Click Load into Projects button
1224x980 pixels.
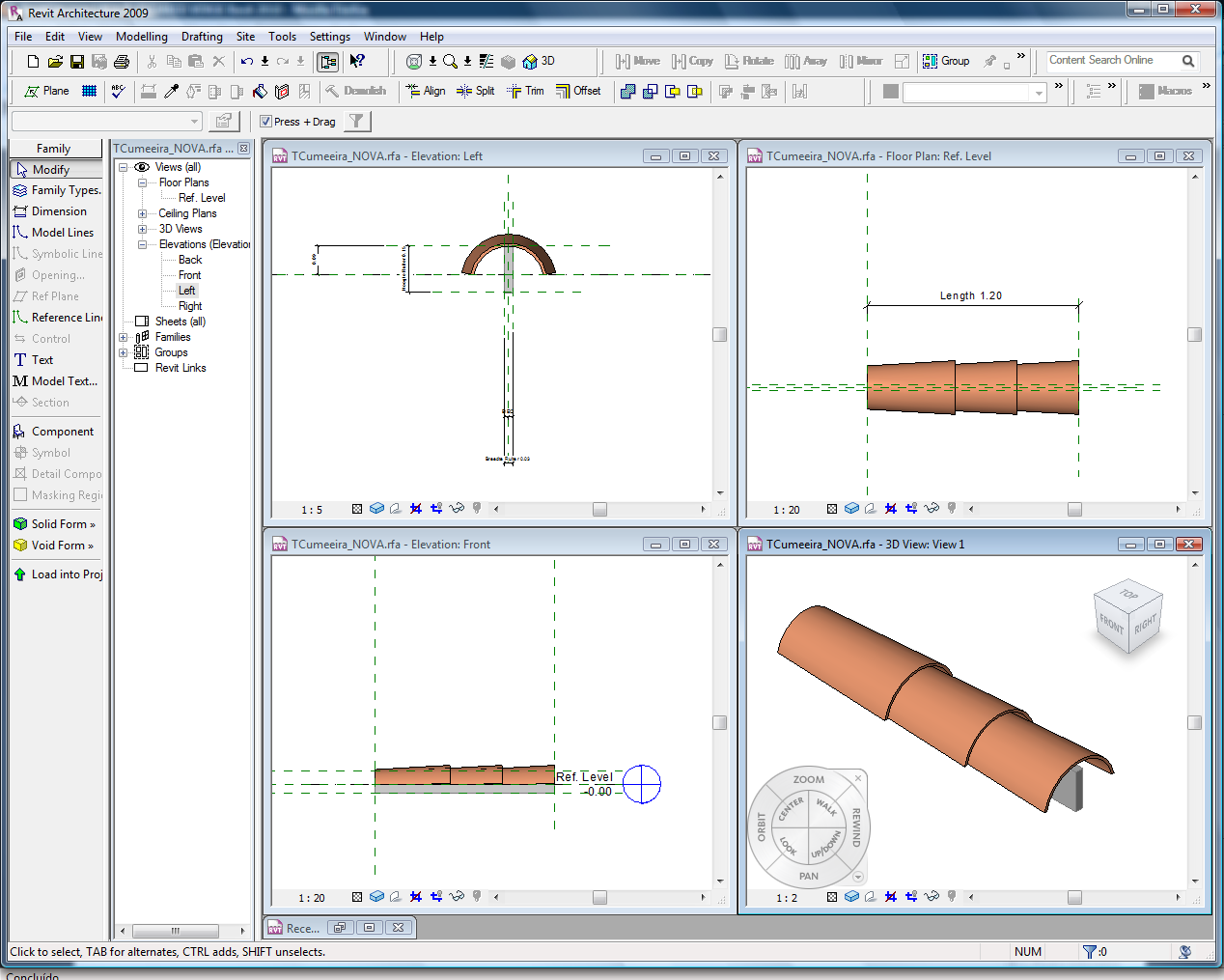click(x=58, y=574)
